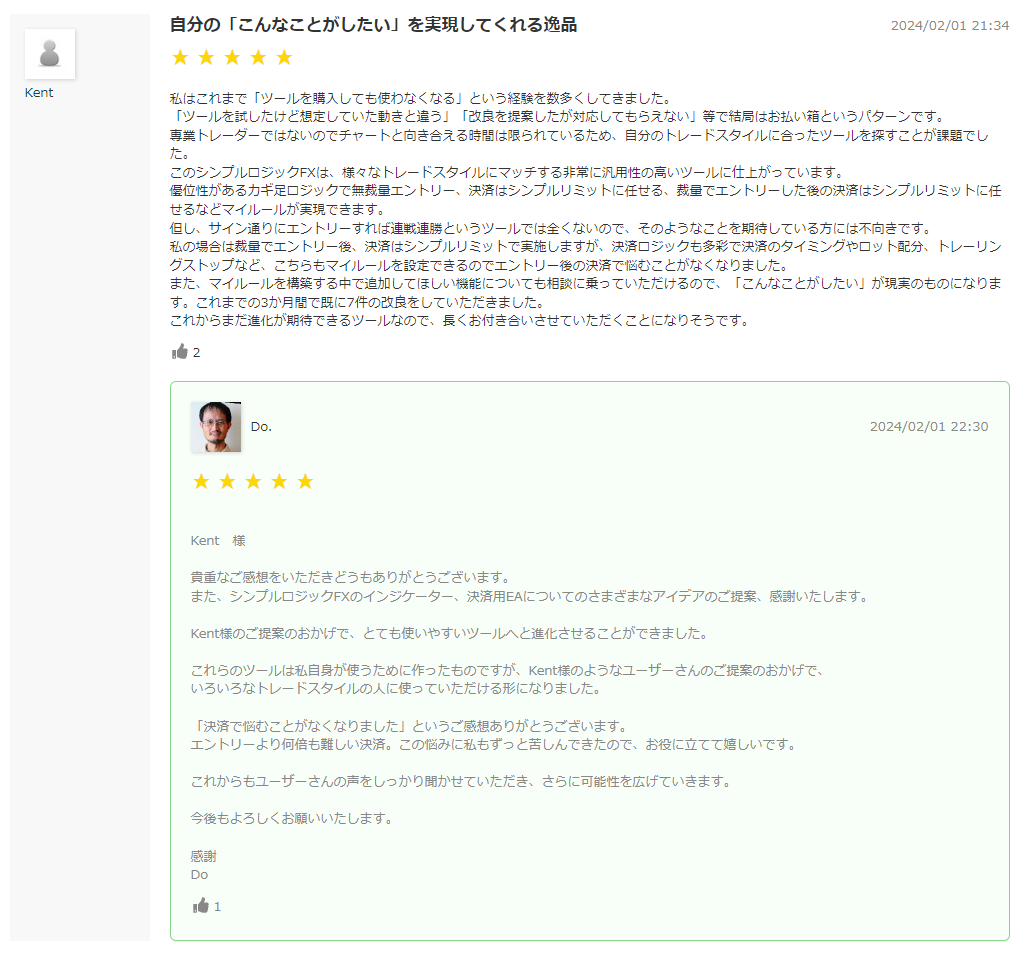Click the like count 1 on Do's reply
Image resolution: width=1032 pixels, height=958 pixels.
(217, 907)
